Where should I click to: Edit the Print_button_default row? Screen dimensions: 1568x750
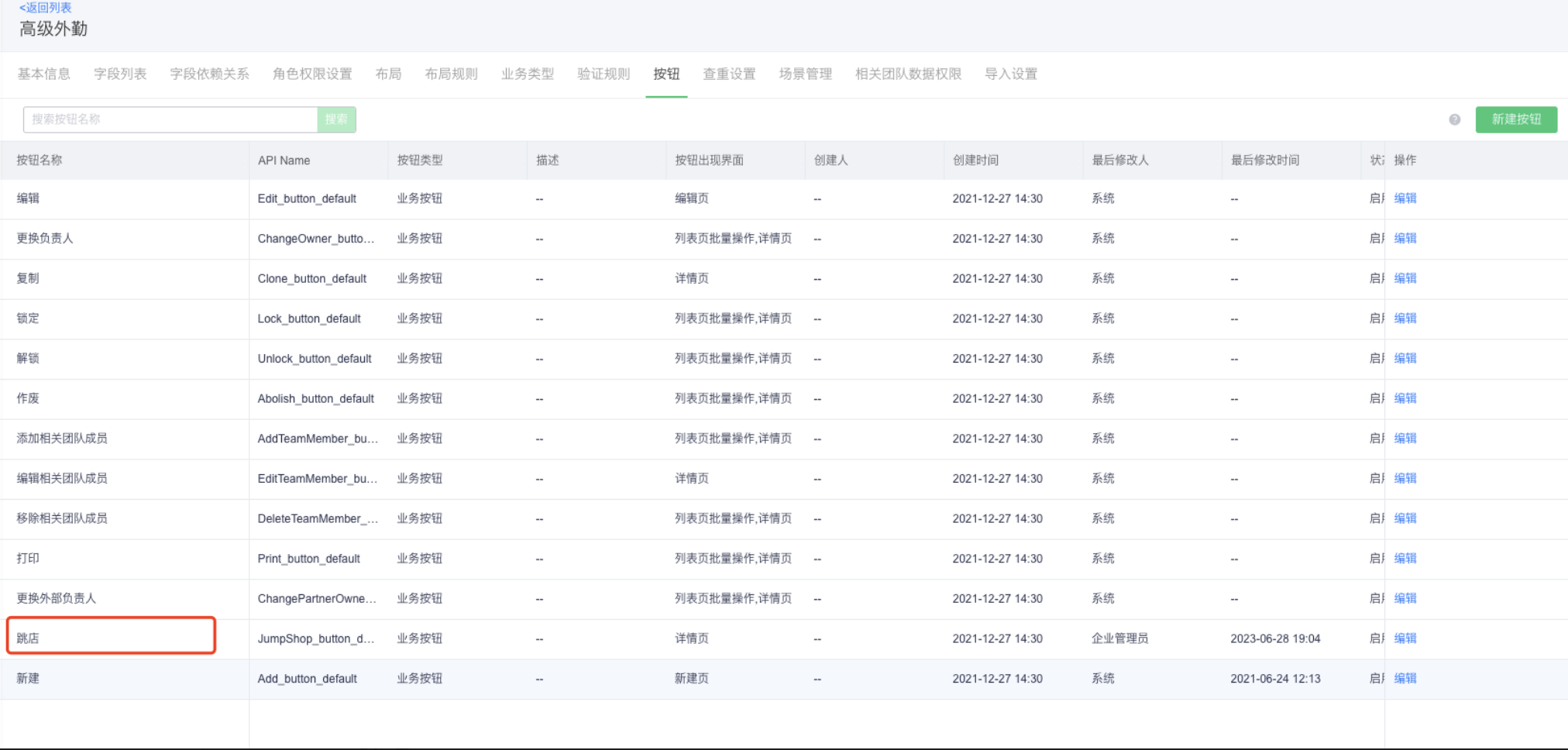pyautogui.click(x=1405, y=559)
